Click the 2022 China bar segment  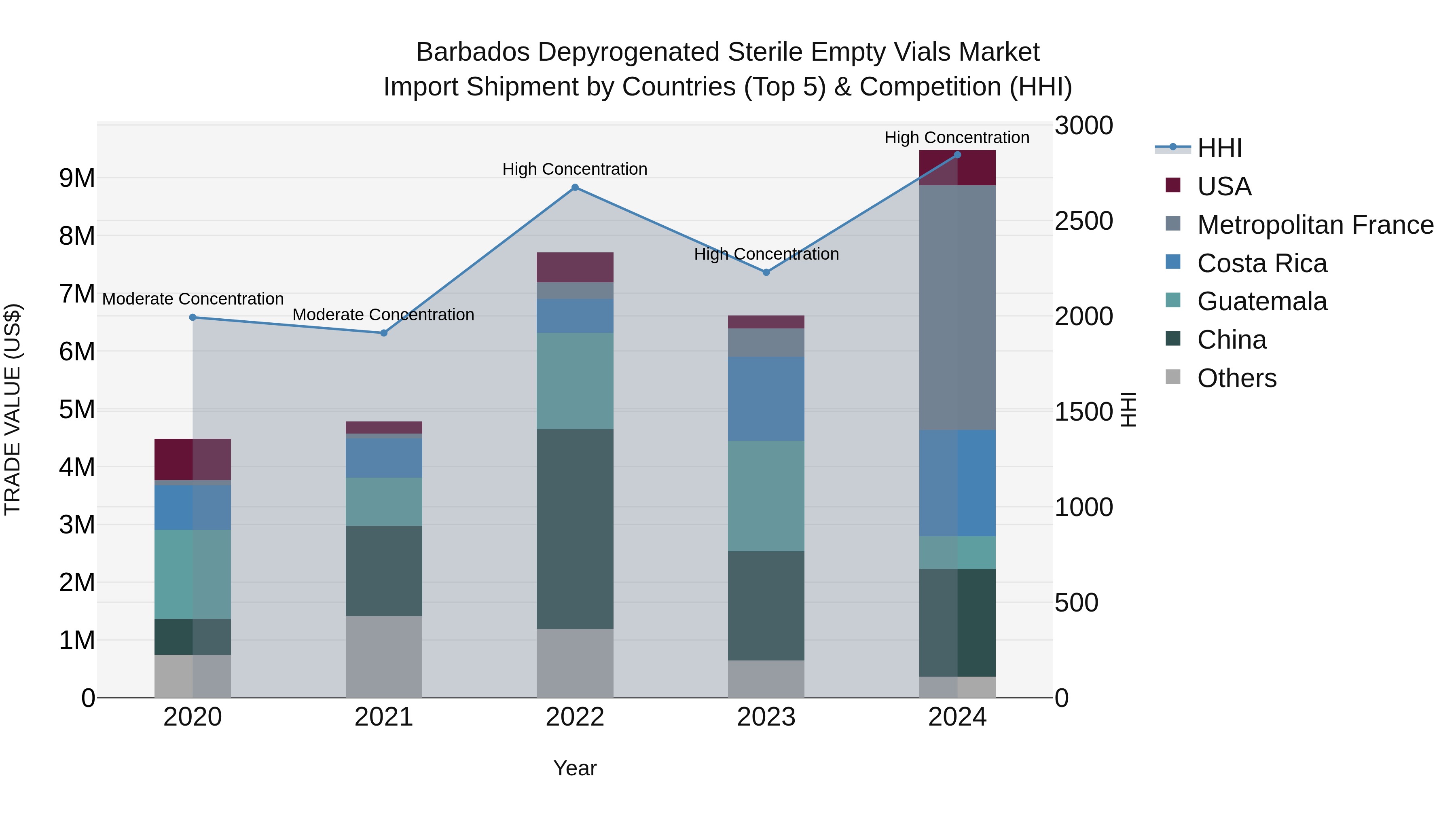click(575, 529)
